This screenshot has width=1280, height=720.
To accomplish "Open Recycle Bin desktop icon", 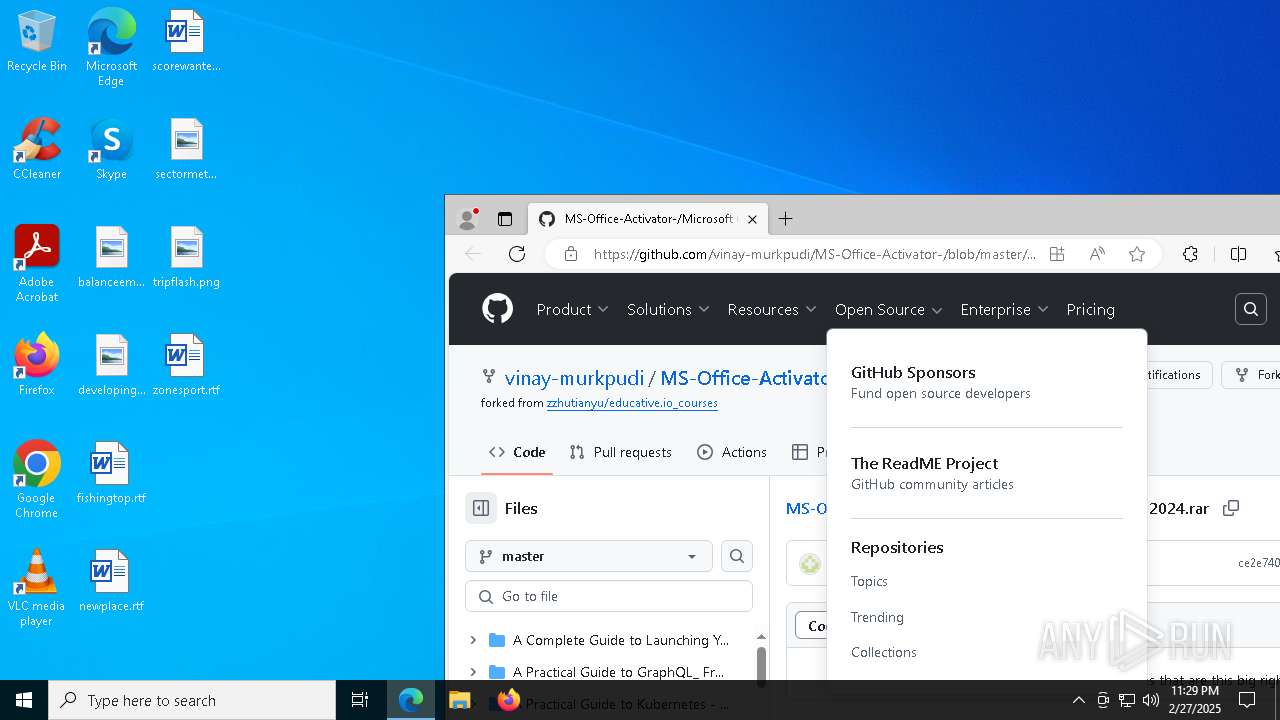I will pos(37,42).
